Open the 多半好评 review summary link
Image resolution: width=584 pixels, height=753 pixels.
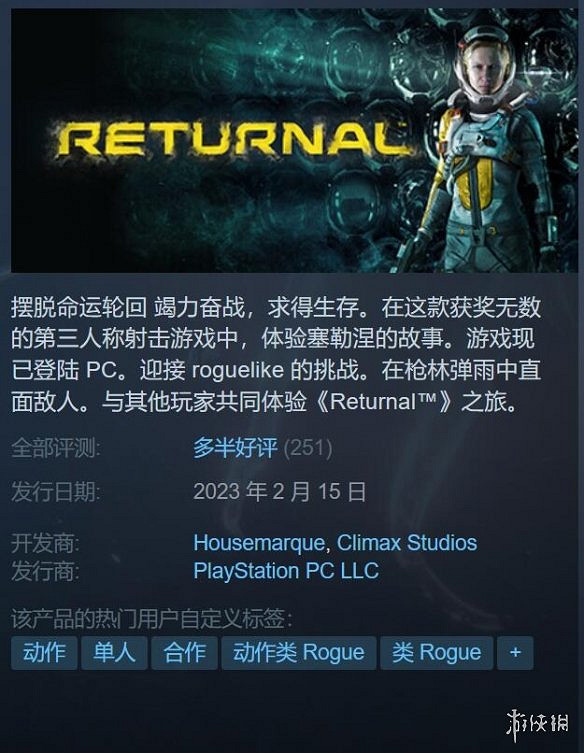point(235,448)
